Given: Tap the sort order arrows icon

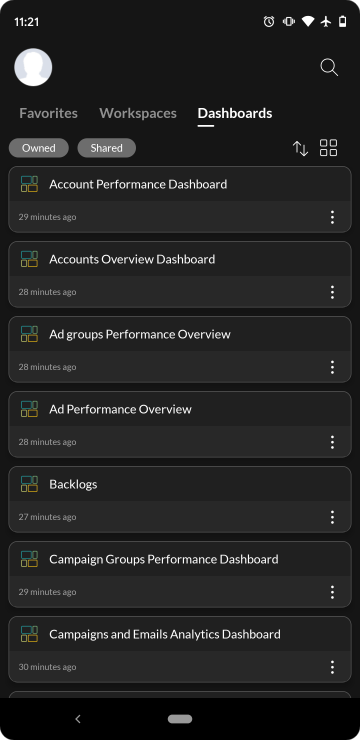Looking at the screenshot, I should click(x=301, y=148).
